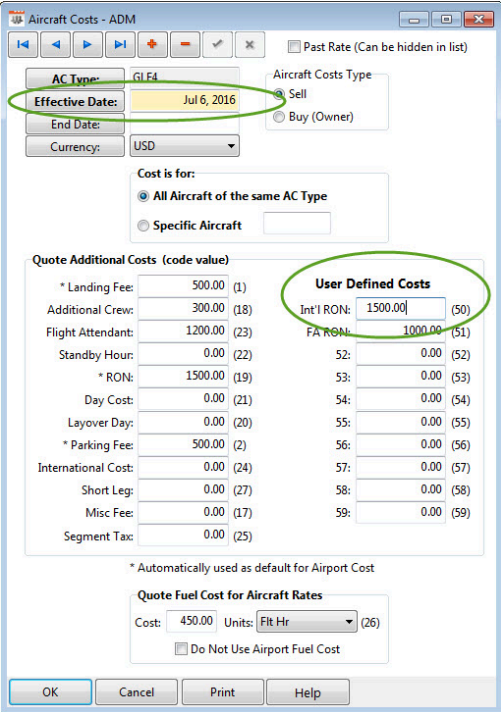Cancel edits with X toolbar icon

pos(249,44)
